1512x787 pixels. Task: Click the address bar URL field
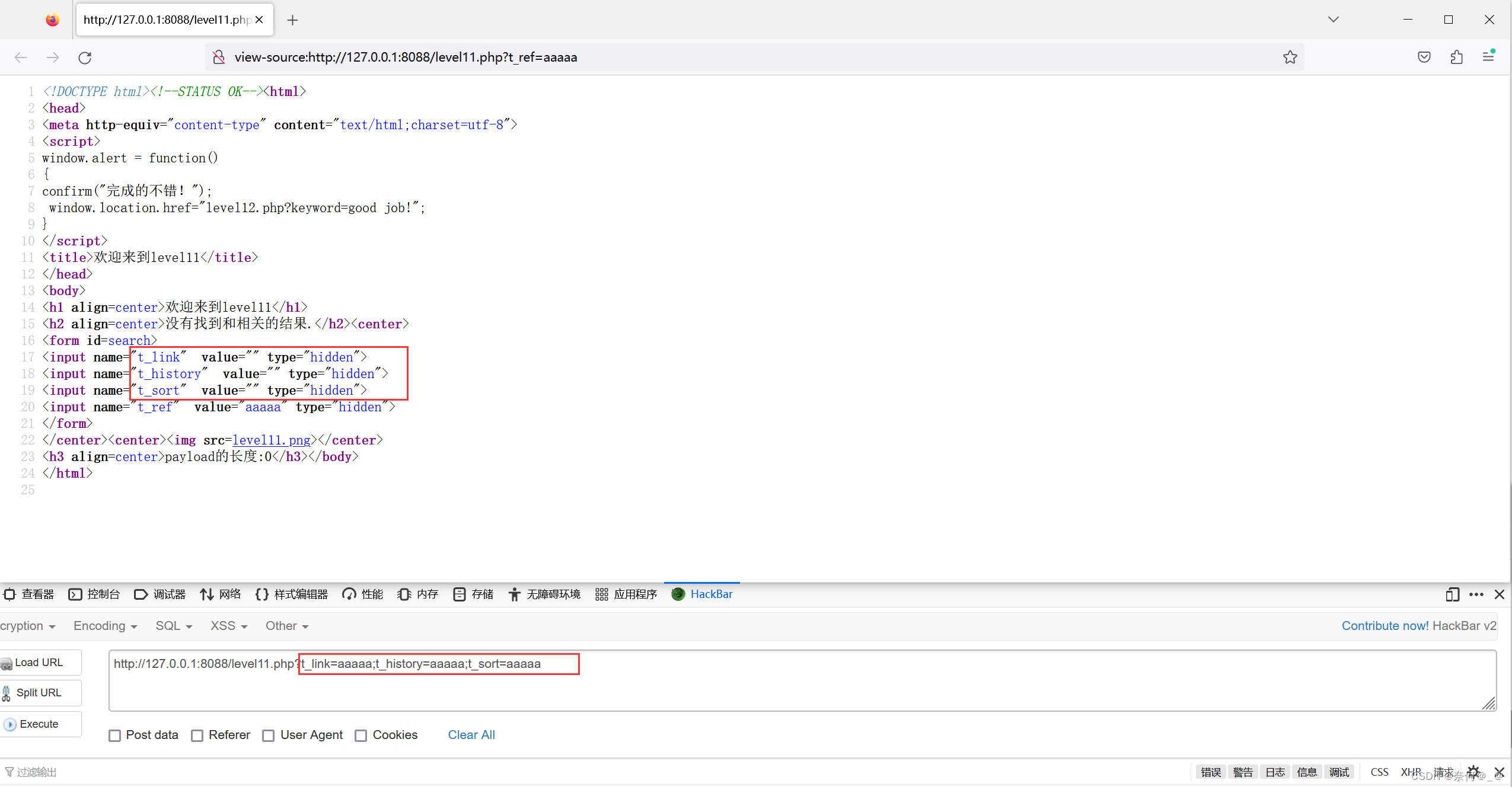point(753,57)
